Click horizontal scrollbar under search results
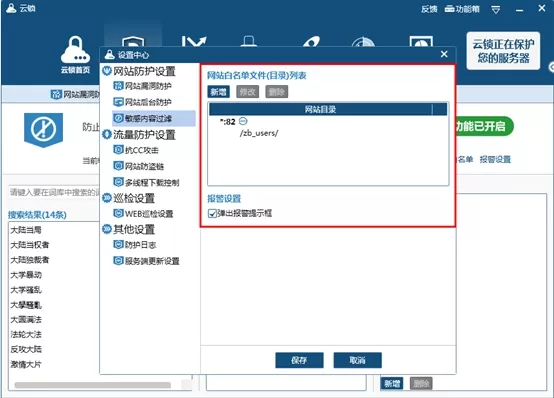This screenshot has height=398, width=554. (x=93, y=385)
